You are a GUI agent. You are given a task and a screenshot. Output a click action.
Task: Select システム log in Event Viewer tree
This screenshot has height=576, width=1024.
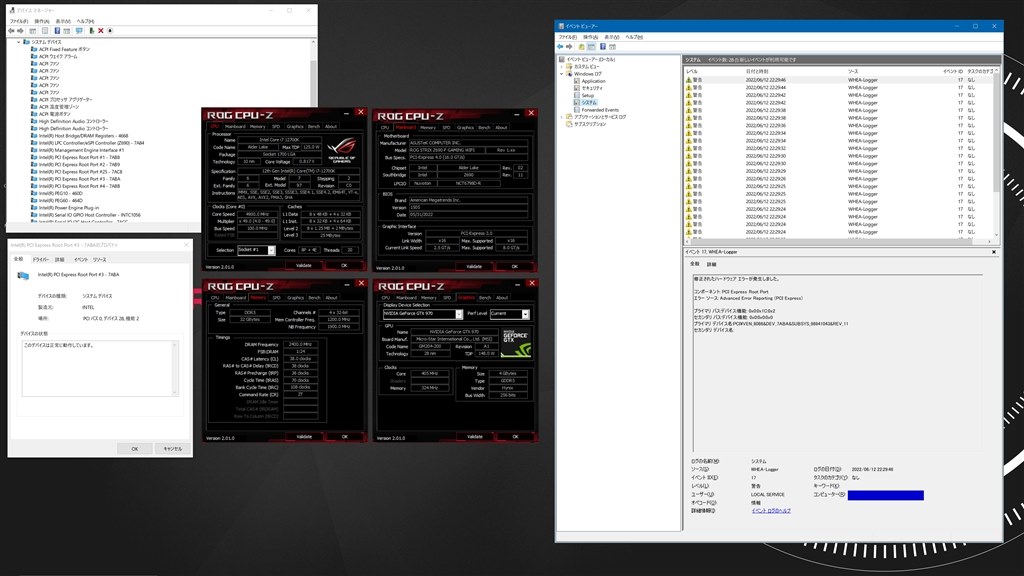589,103
